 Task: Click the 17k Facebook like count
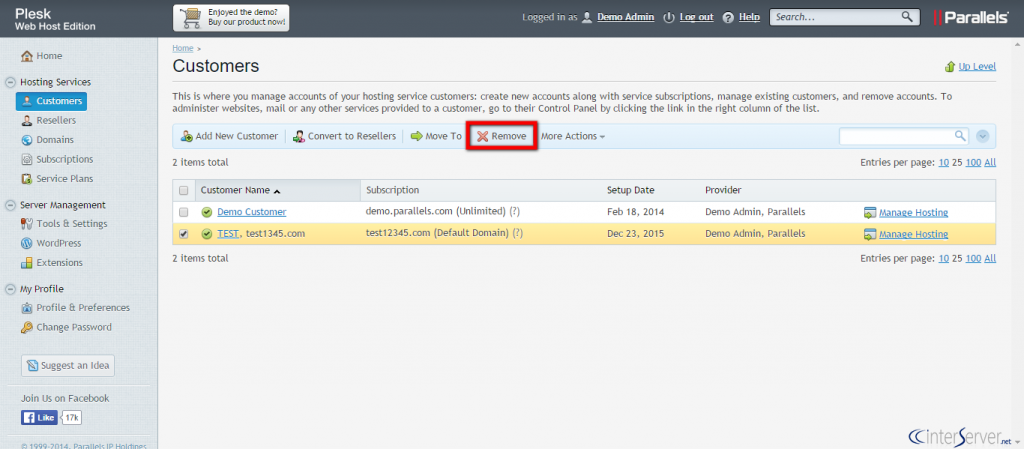click(72, 418)
